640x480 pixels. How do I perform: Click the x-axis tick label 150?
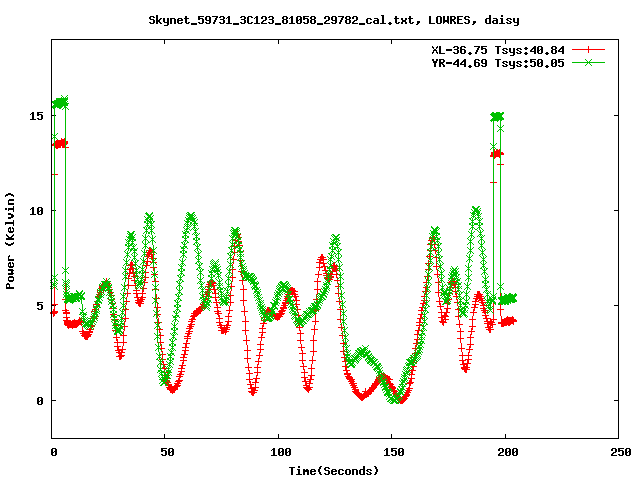pos(394,452)
